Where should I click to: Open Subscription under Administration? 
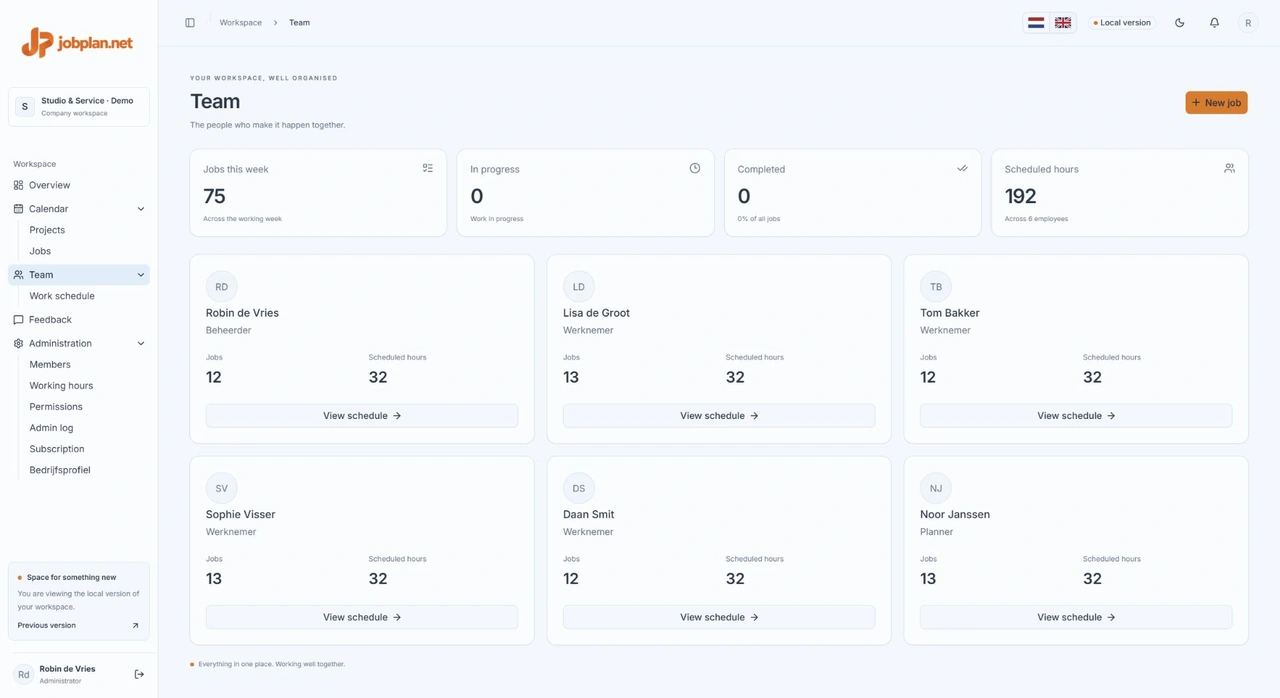pyautogui.click(x=57, y=449)
